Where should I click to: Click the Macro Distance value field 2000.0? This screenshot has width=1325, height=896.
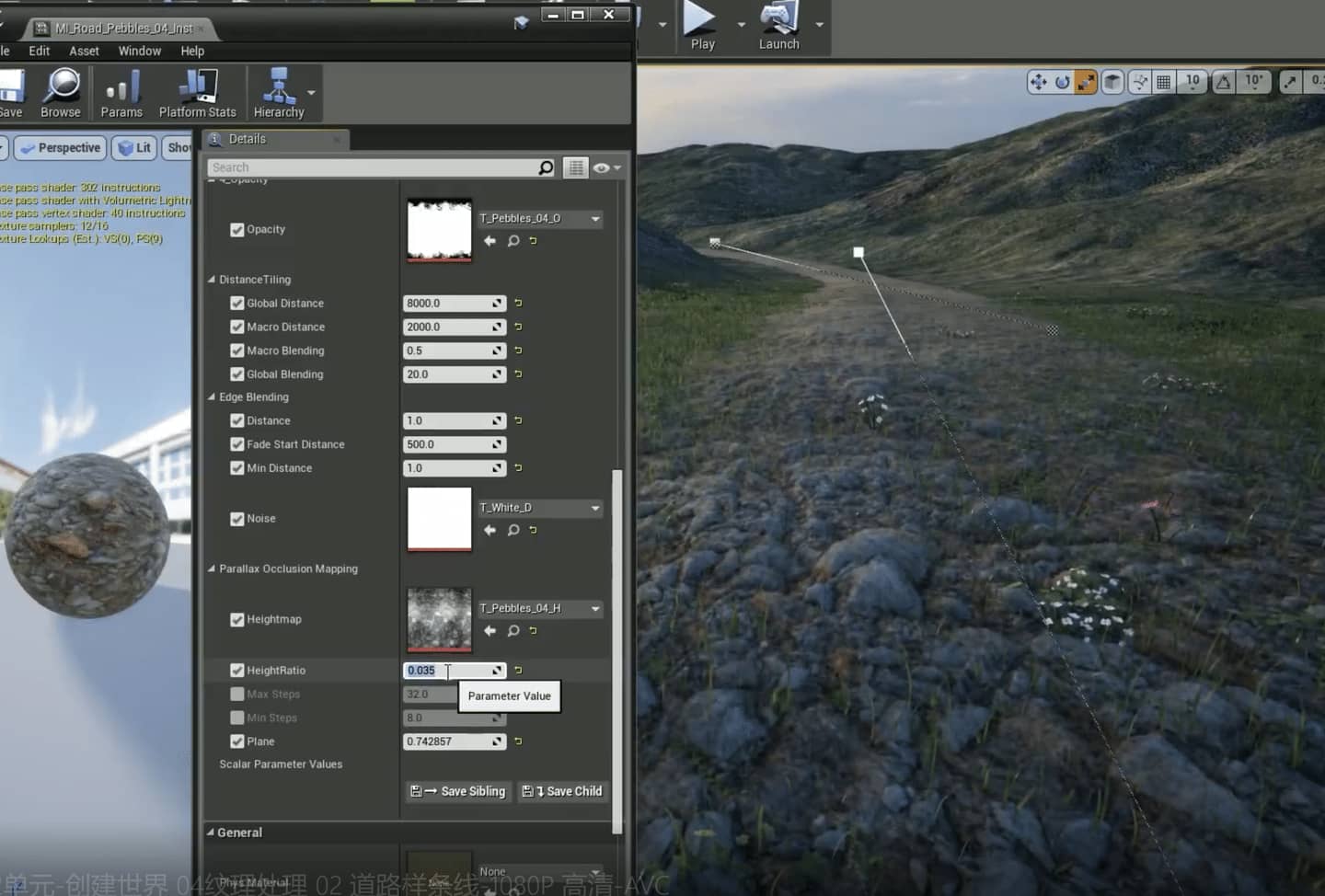(x=455, y=327)
